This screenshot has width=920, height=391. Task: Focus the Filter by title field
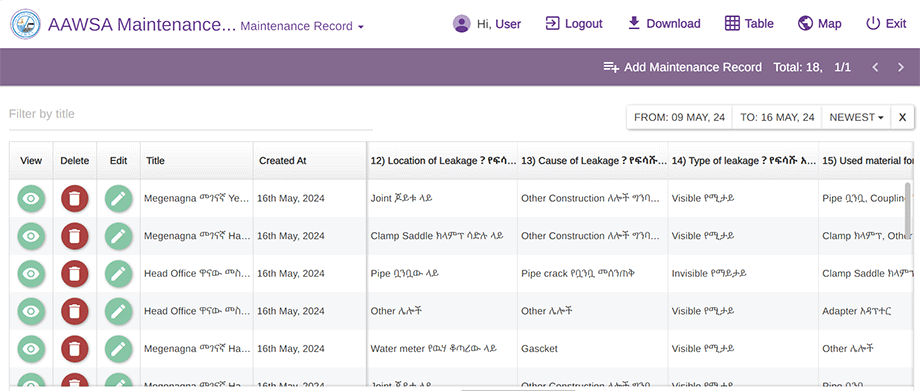(x=191, y=114)
